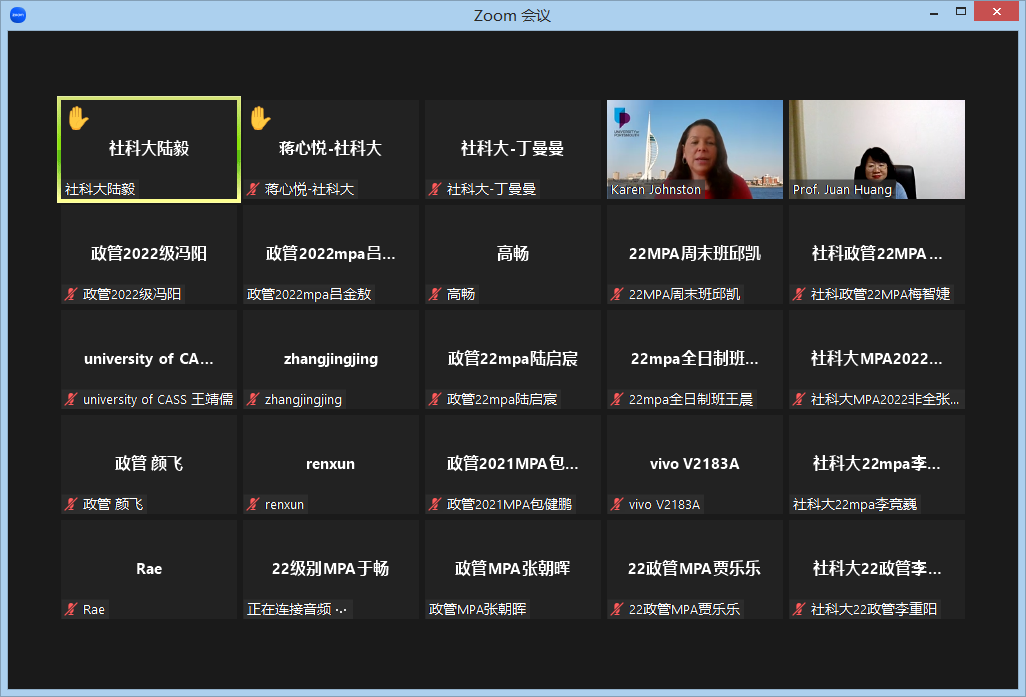1026x697 pixels.
Task: Select the 政管 颜飞 participant tile
Action: tap(149, 465)
